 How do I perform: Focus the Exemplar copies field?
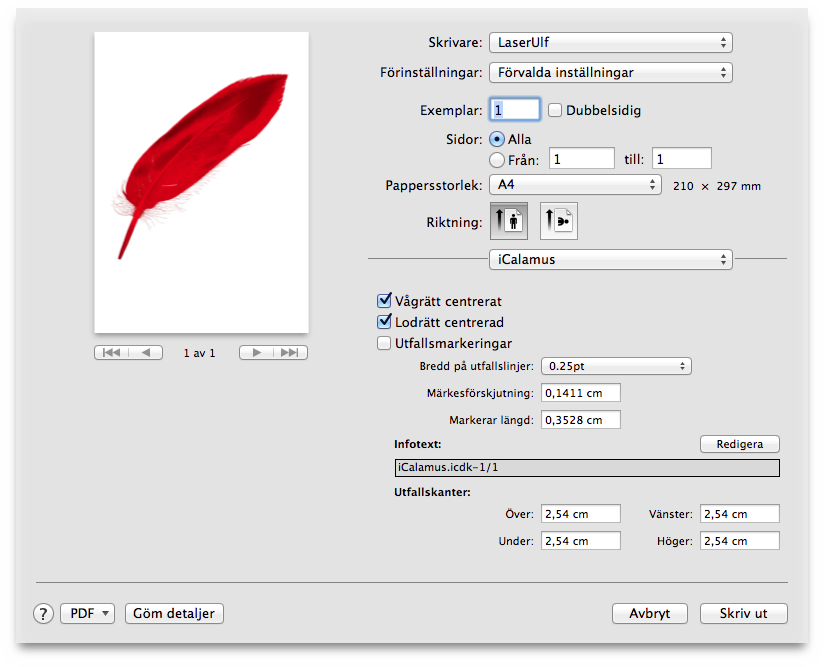[514, 110]
